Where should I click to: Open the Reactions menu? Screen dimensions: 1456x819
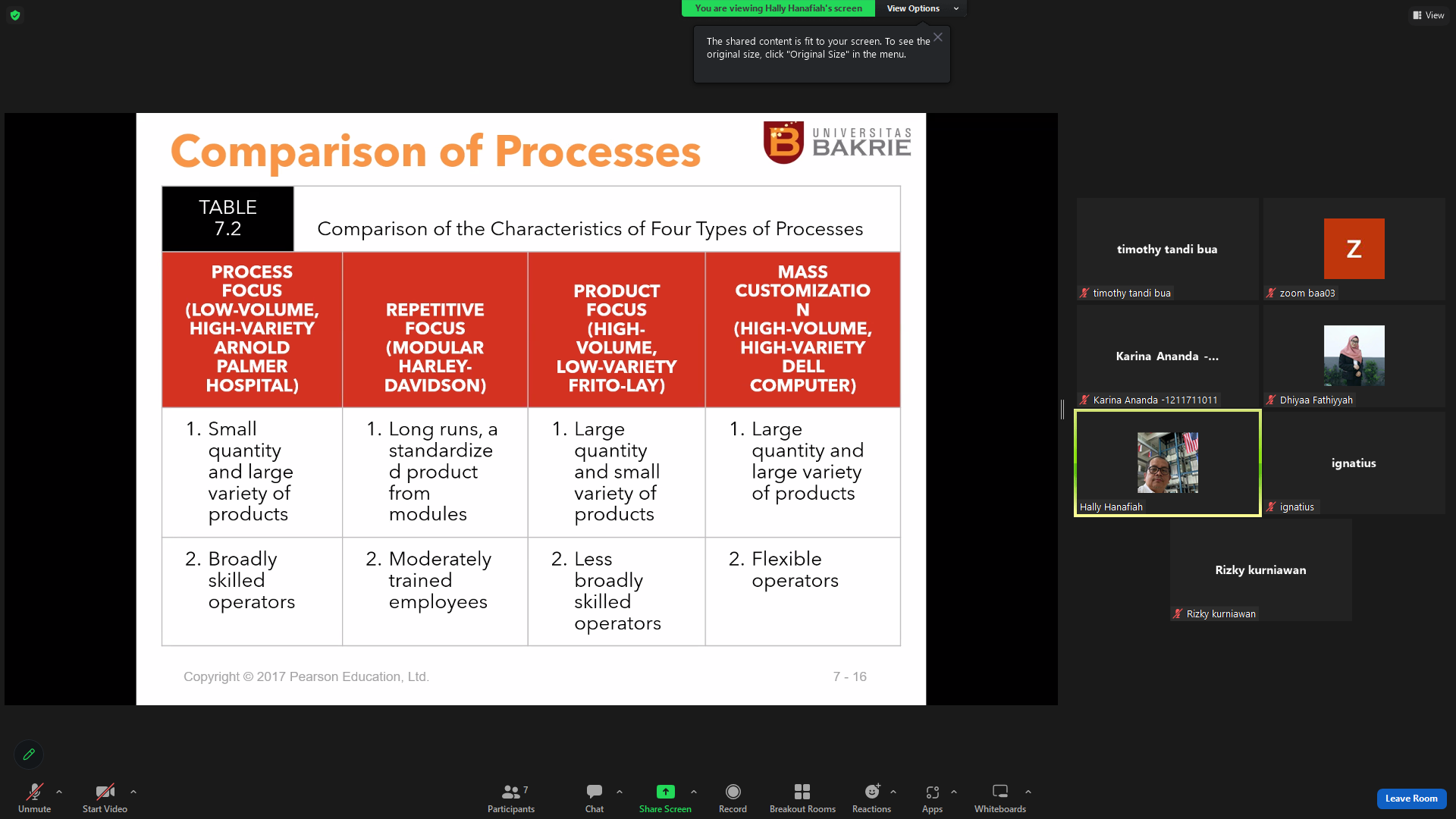pyautogui.click(x=872, y=798)
